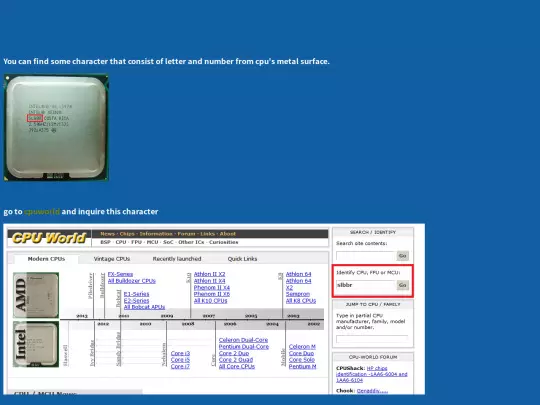Open the Sempron link

click(x=298, y=294)
